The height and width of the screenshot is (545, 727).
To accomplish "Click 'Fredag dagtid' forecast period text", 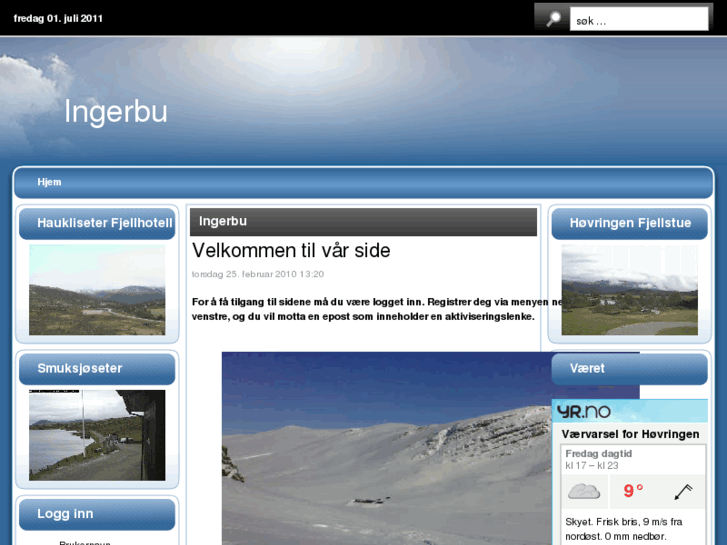I will (599, 454).
